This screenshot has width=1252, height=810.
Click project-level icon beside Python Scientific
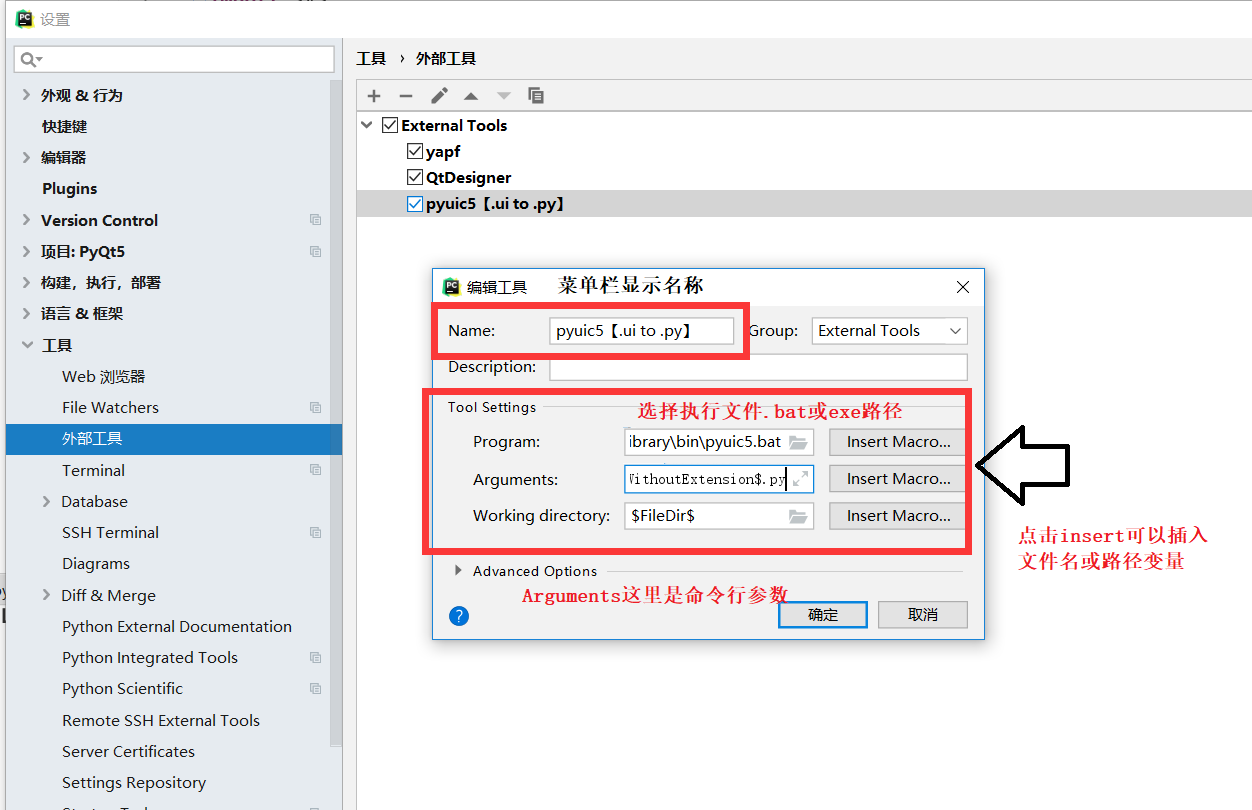coord(316,688)
